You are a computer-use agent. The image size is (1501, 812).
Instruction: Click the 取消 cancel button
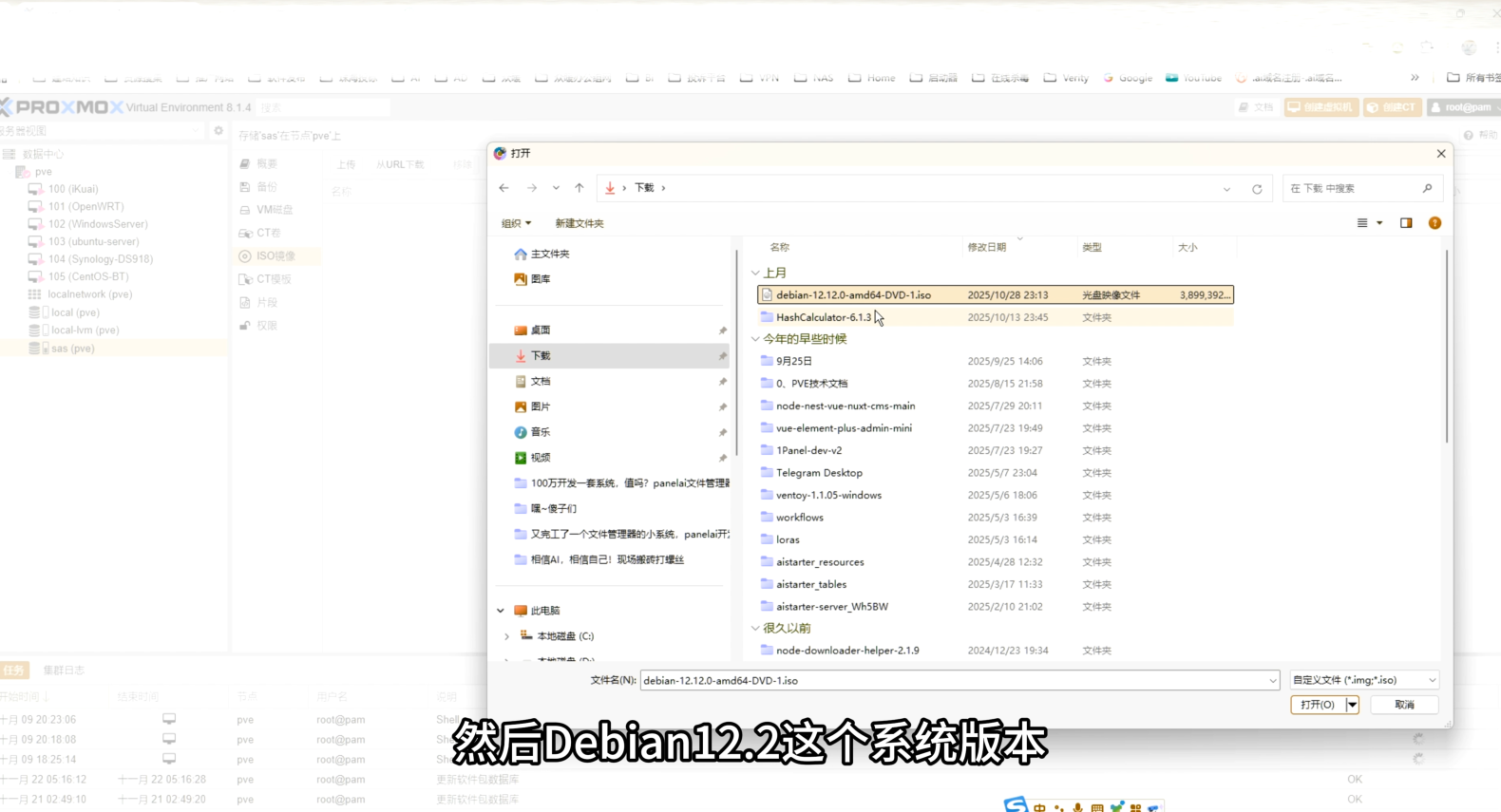[1404, 705]
